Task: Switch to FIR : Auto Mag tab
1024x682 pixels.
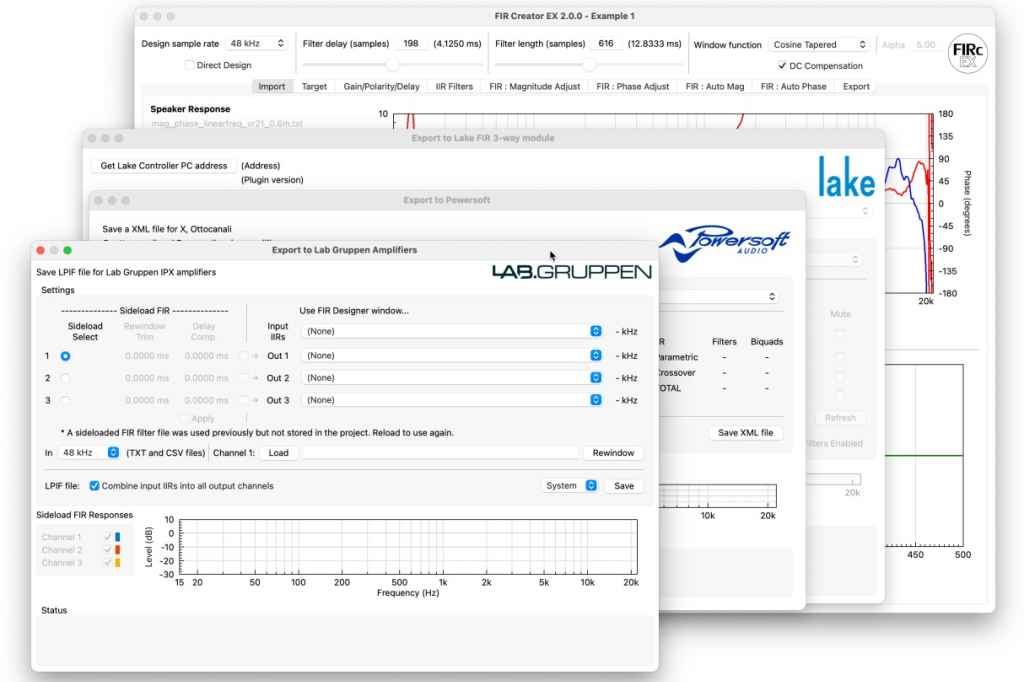Action: pyautogui.click(x=714, y=86)
